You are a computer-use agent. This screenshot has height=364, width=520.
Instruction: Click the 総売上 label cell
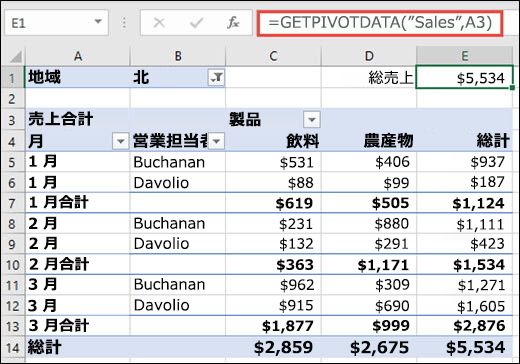tap(369, 78)
